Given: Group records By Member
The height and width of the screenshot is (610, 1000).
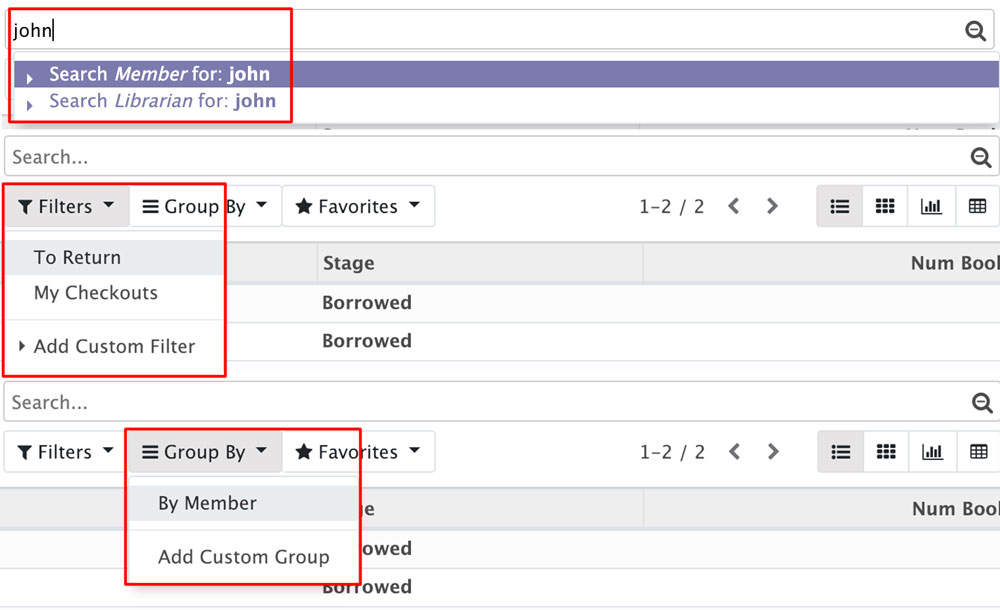Looking at the screenshot, I should [x=244, y=503].
